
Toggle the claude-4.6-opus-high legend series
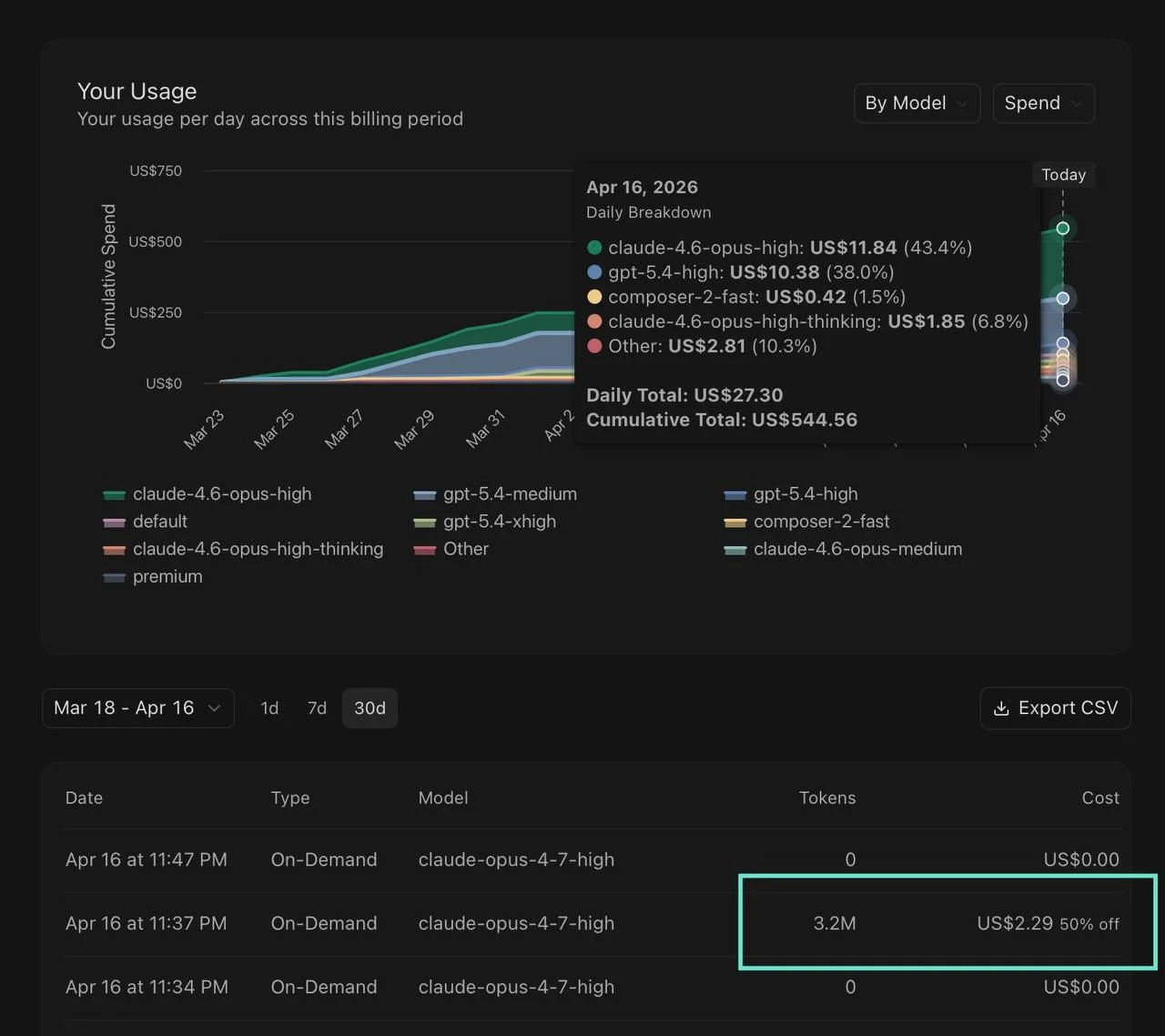click(x=208, y=494)
